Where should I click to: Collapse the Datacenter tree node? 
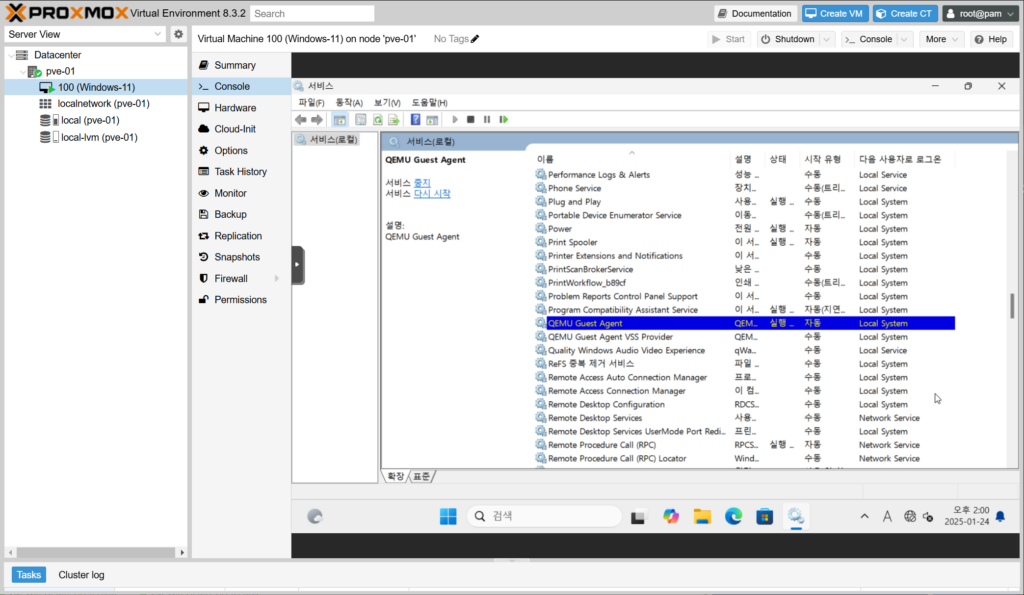(x=12, y=55)
